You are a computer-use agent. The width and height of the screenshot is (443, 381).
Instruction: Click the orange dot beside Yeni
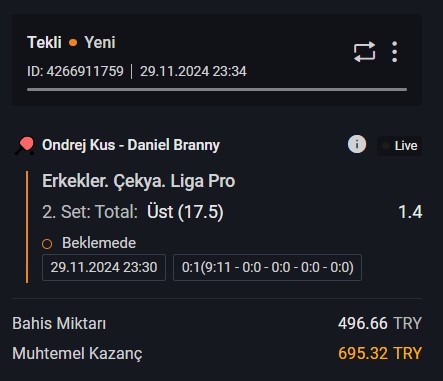click(x=73, y=43)
